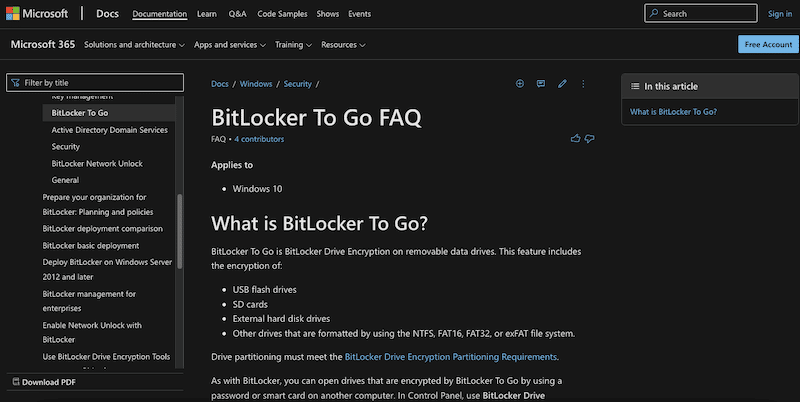Open Security item in sidebar
The image size is (800, 402).
(x=65, y=146)
